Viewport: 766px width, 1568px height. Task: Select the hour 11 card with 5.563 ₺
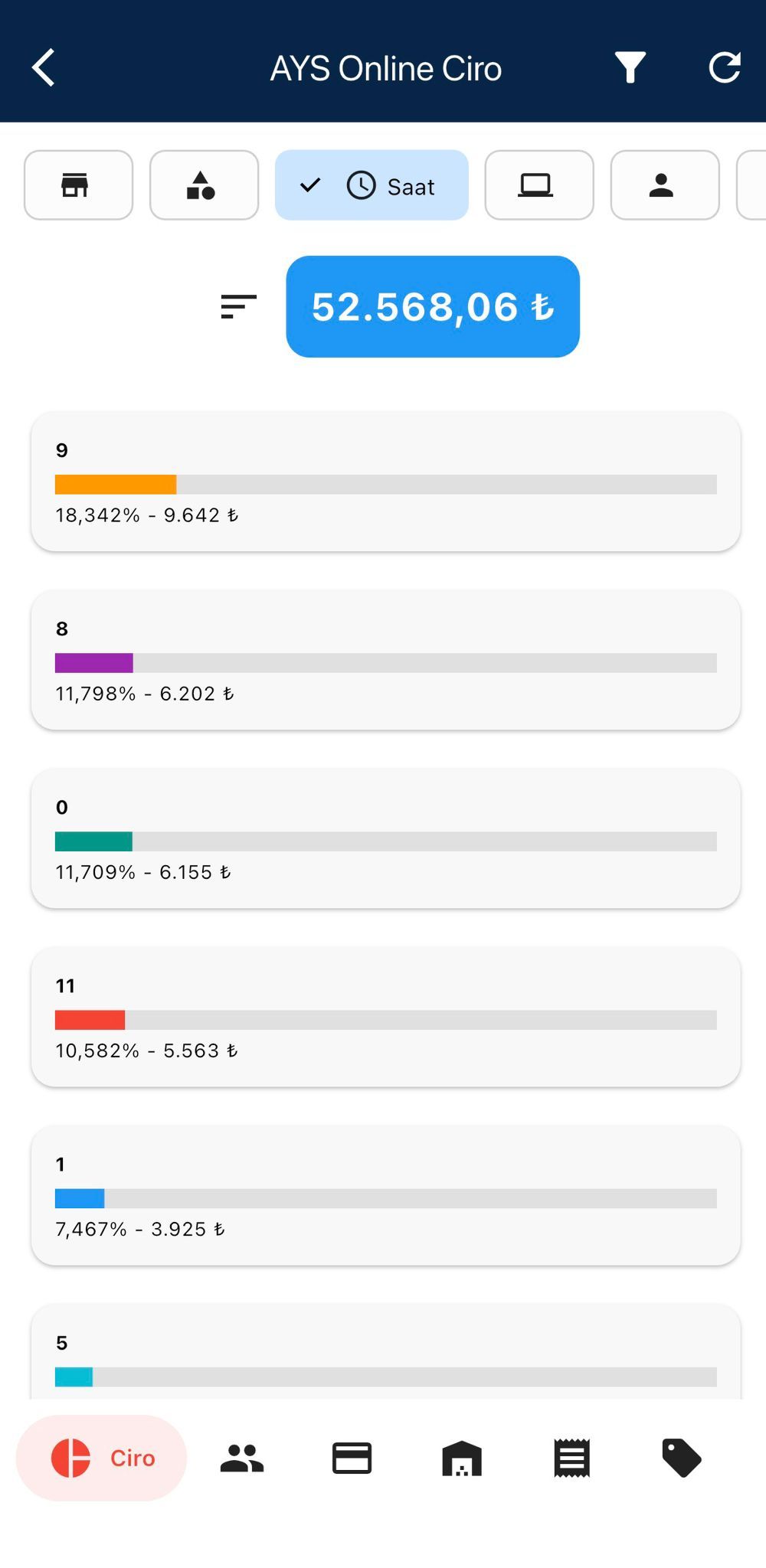pos(385,1017)
